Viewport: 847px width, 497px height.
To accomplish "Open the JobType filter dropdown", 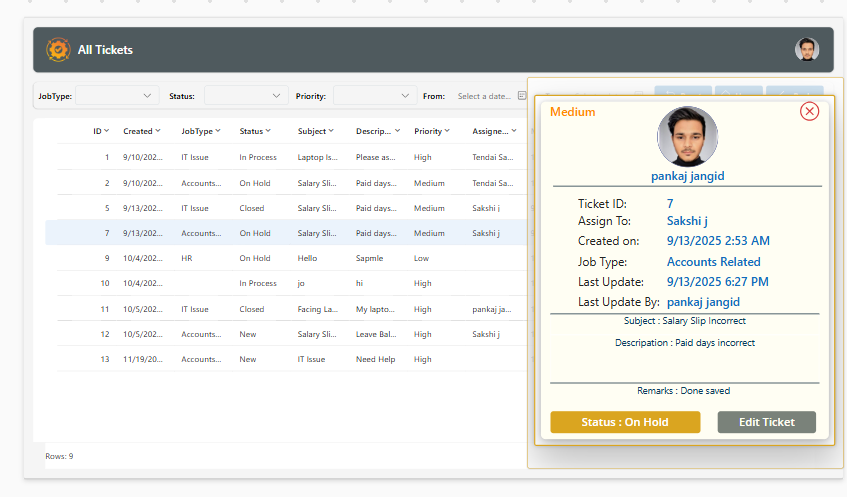I will (x=117, y=96).
